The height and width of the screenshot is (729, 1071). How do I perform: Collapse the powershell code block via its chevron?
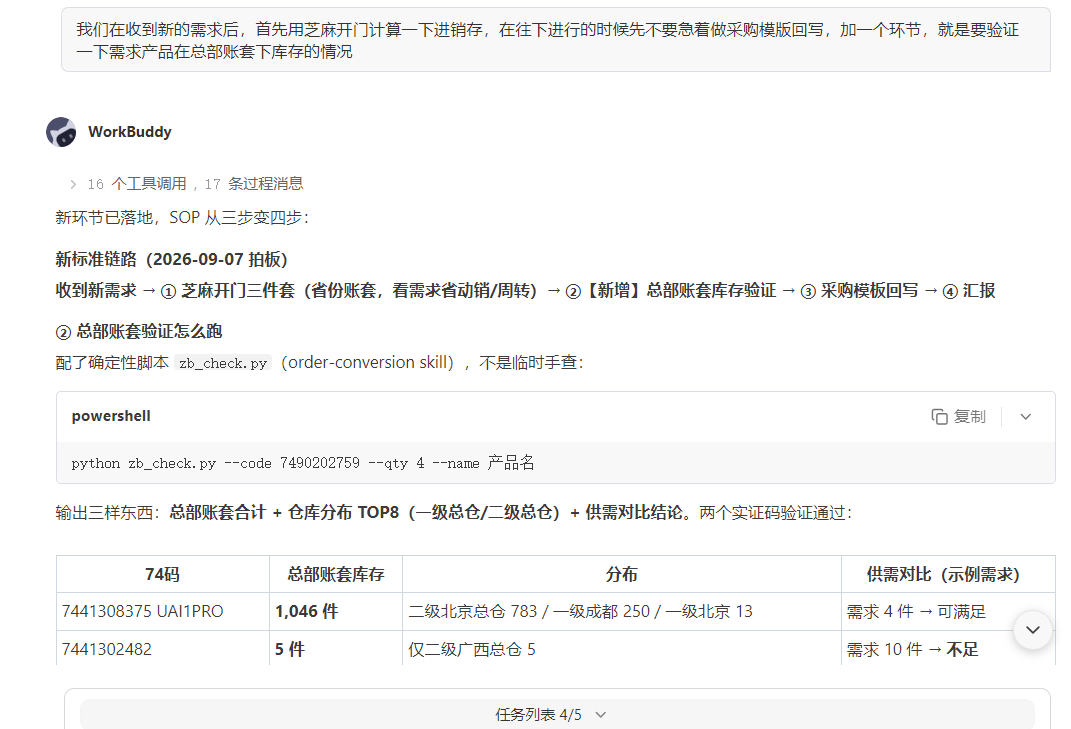pos(1025,417)
